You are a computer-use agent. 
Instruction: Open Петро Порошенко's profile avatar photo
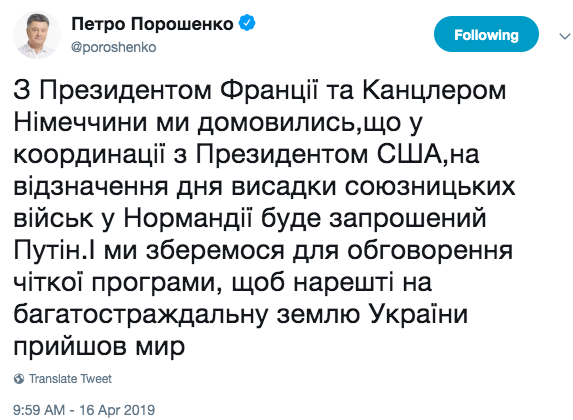coord(37,35)
